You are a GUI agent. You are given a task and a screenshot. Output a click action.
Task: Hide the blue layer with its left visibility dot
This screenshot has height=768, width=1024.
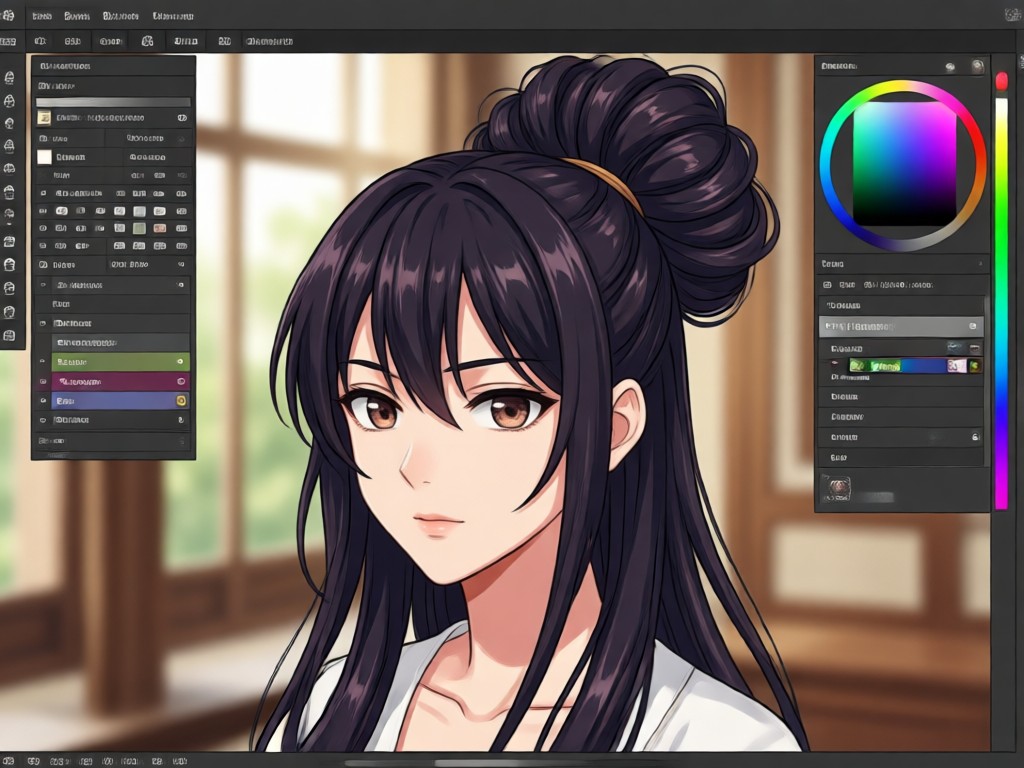coord(43,400)
